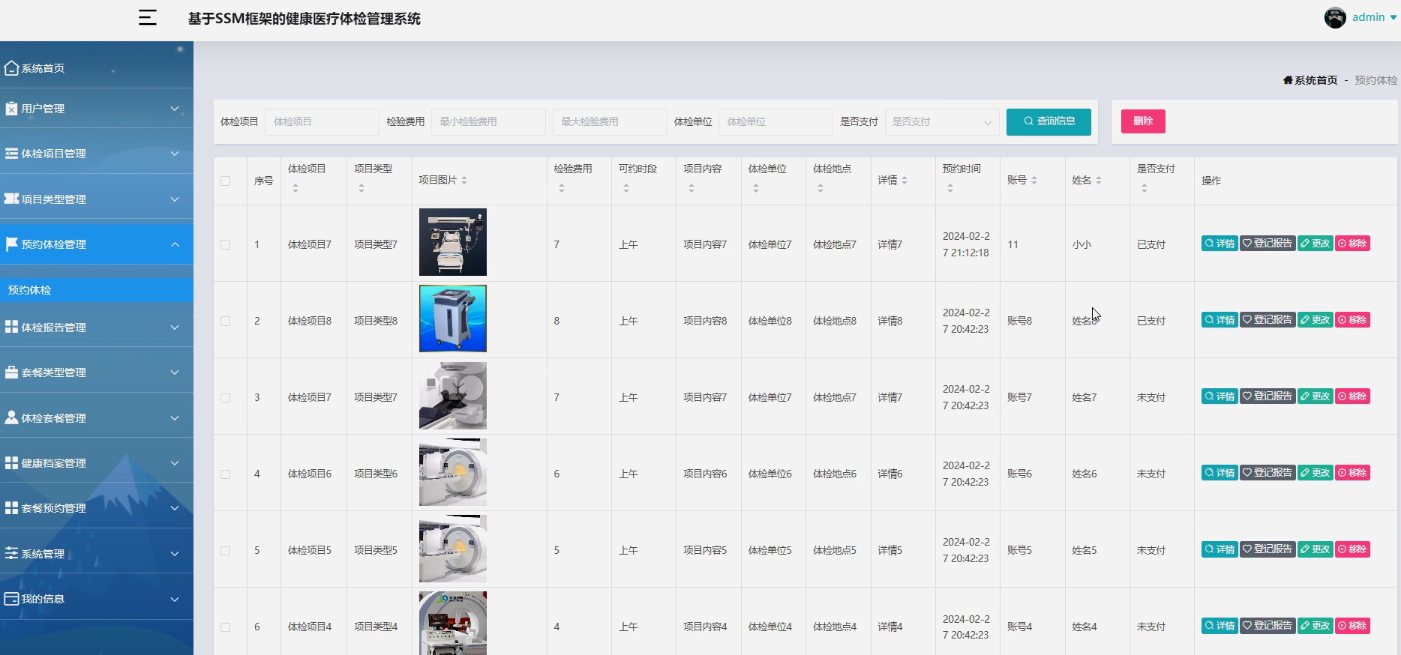Click the 系统管理 sliders icon

point(12,553)
